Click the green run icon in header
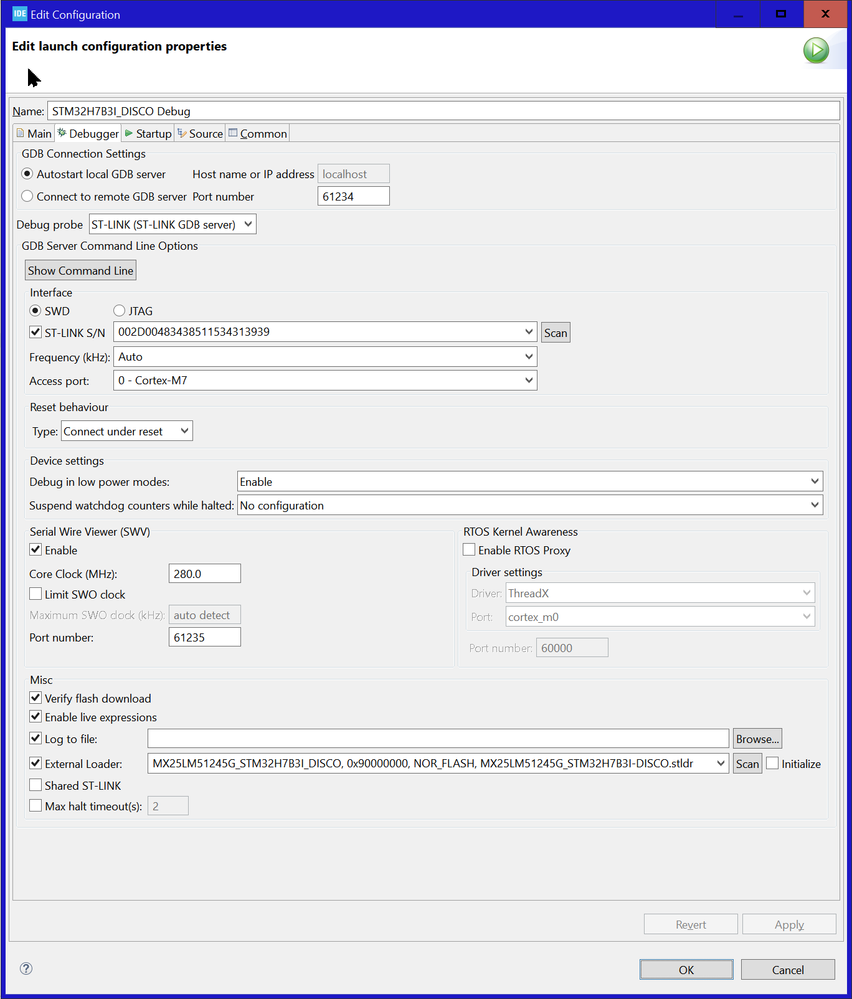 point(816,50)
